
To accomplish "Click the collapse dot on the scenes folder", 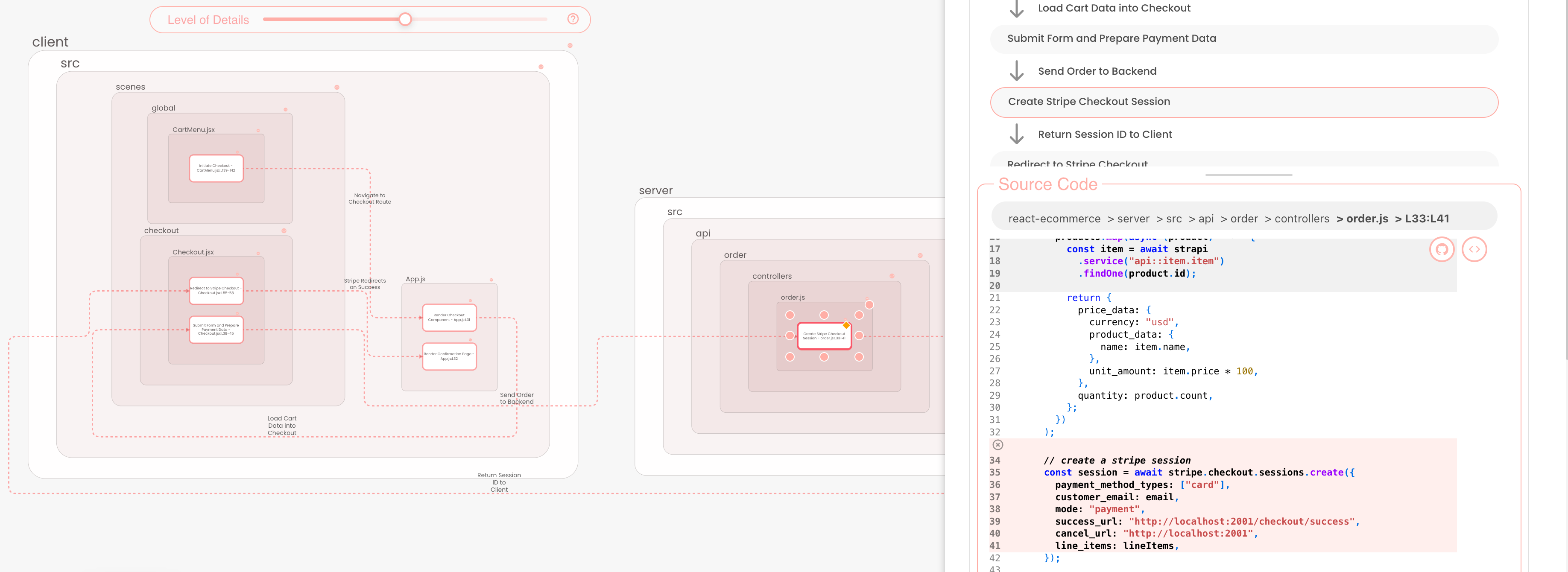I will pos(336,88).
